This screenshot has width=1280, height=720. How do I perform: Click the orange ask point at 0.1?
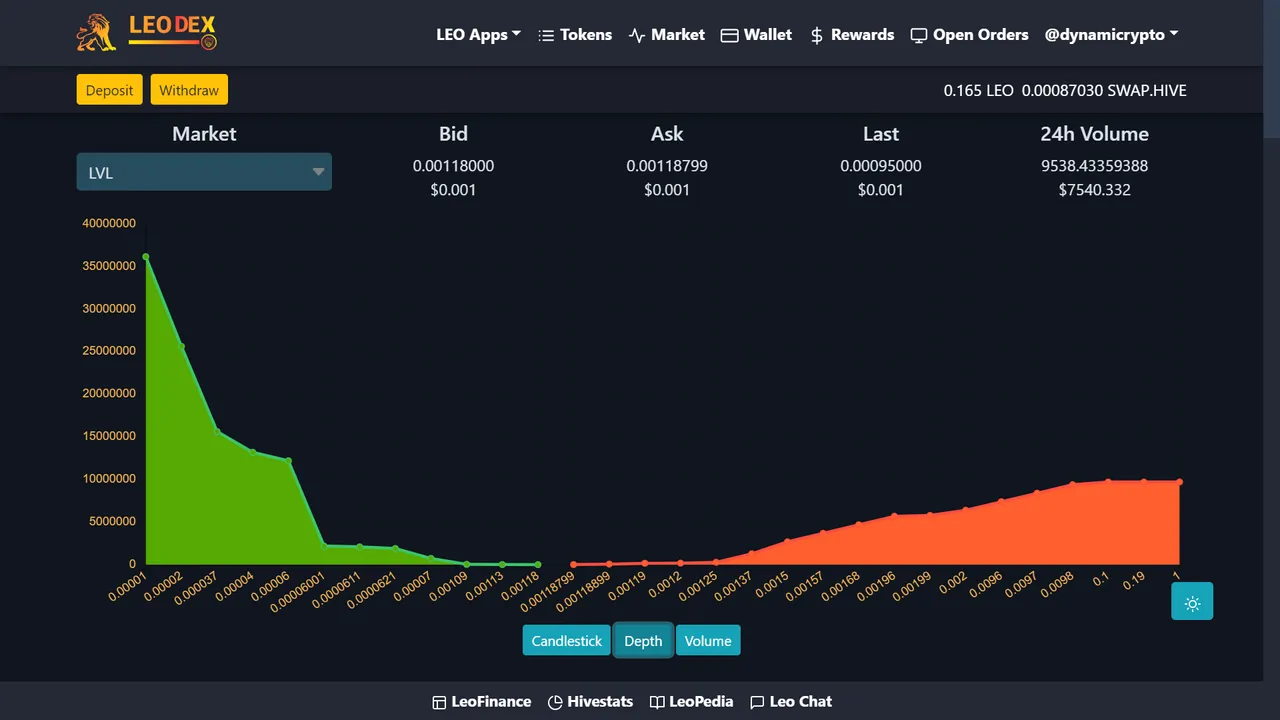(x=1108, y=482)
